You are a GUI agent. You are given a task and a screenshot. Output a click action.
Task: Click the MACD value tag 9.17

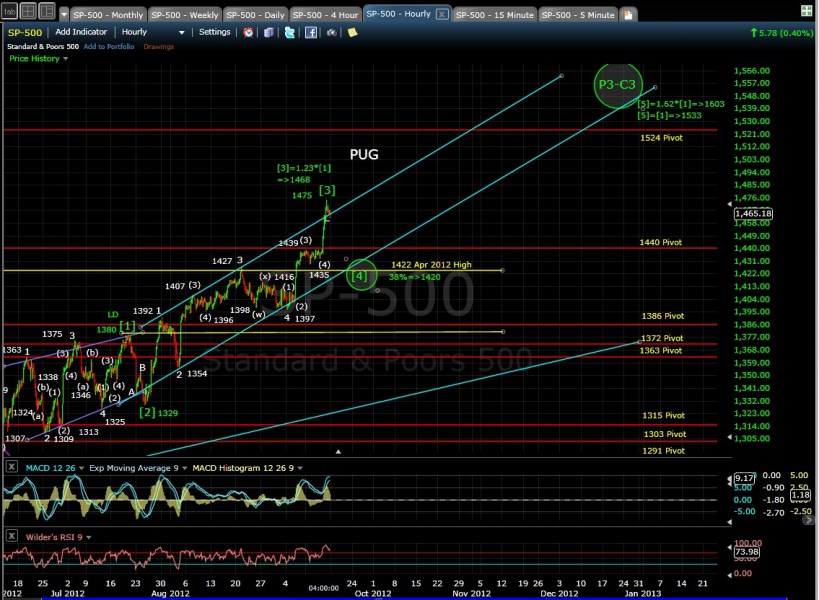tap(744, 478)
